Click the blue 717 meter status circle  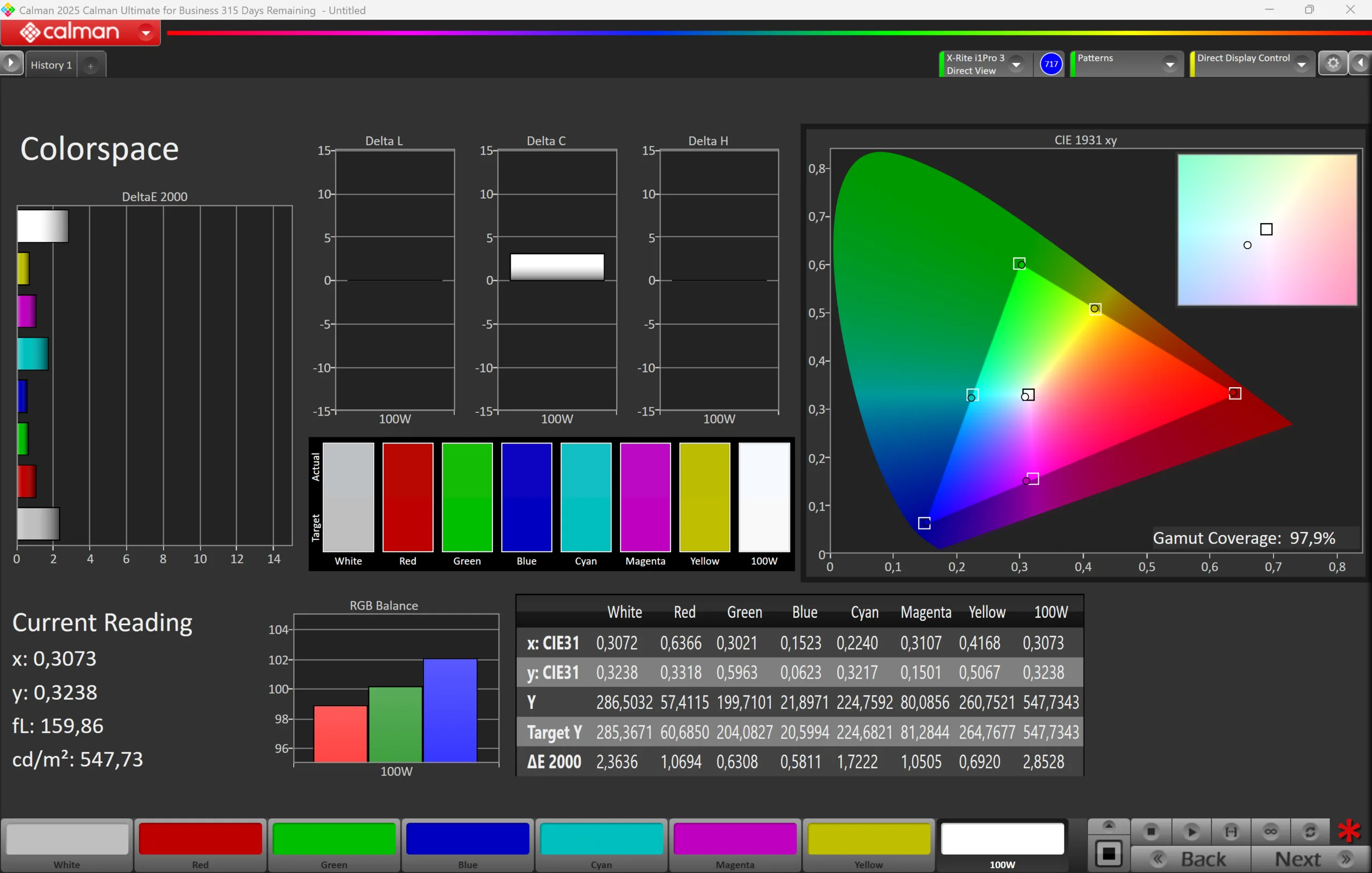1050,64
